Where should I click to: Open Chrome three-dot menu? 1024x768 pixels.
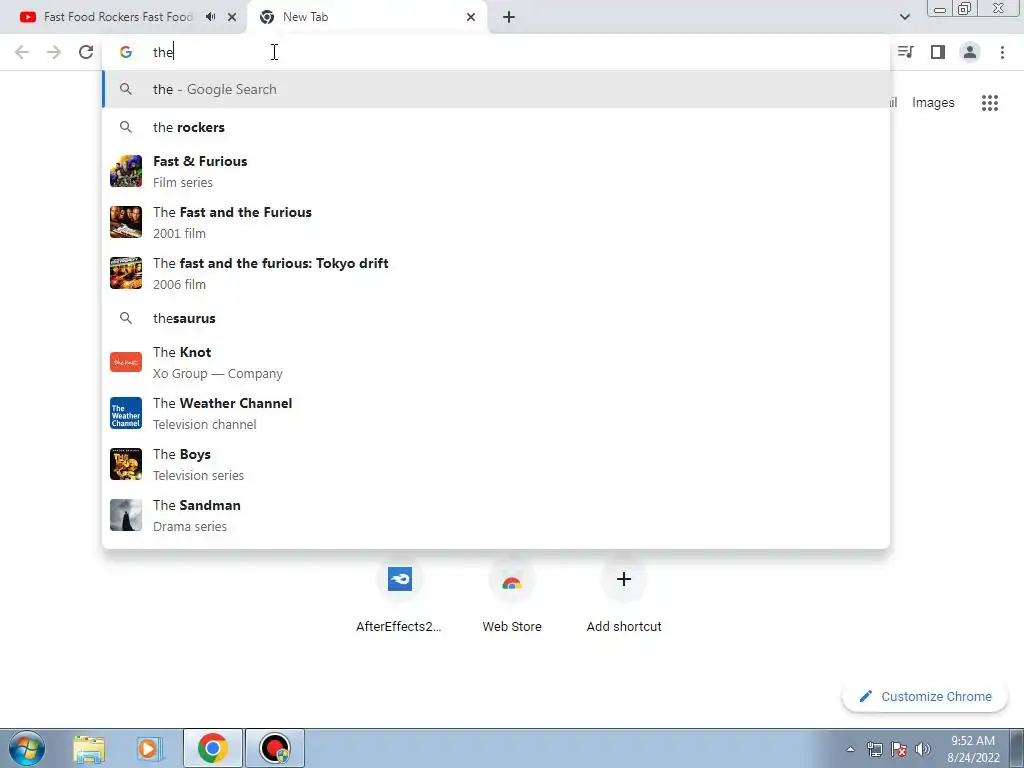coord(1002,52)
